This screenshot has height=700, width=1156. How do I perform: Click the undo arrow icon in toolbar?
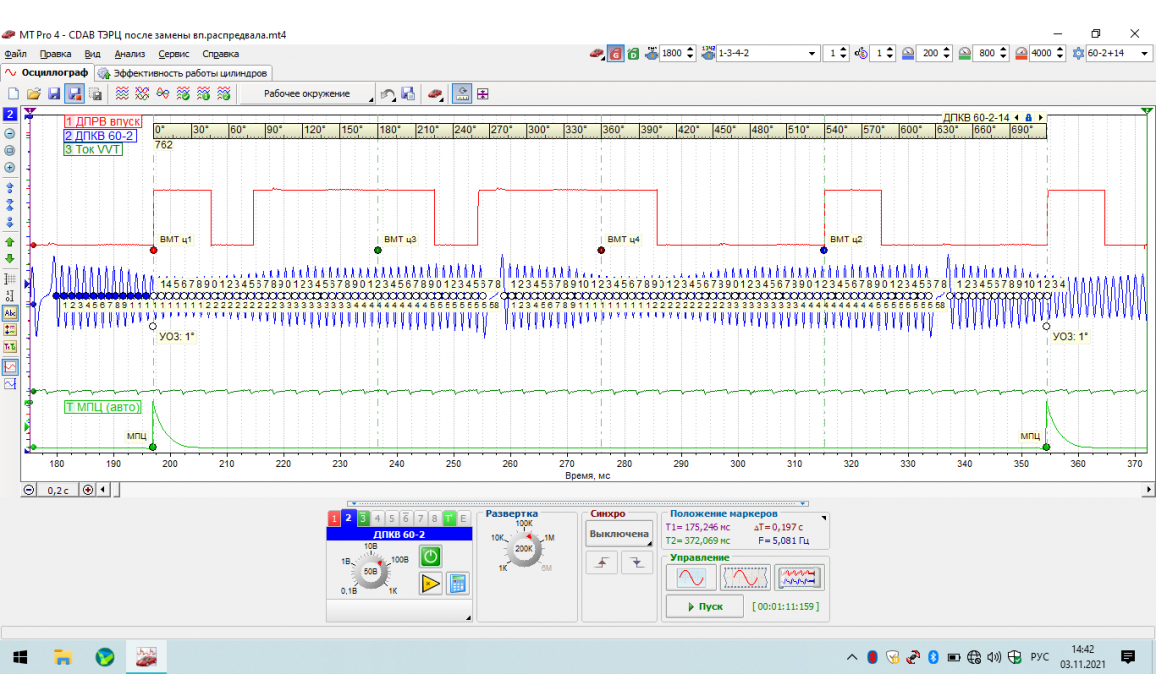pos(387,93)
